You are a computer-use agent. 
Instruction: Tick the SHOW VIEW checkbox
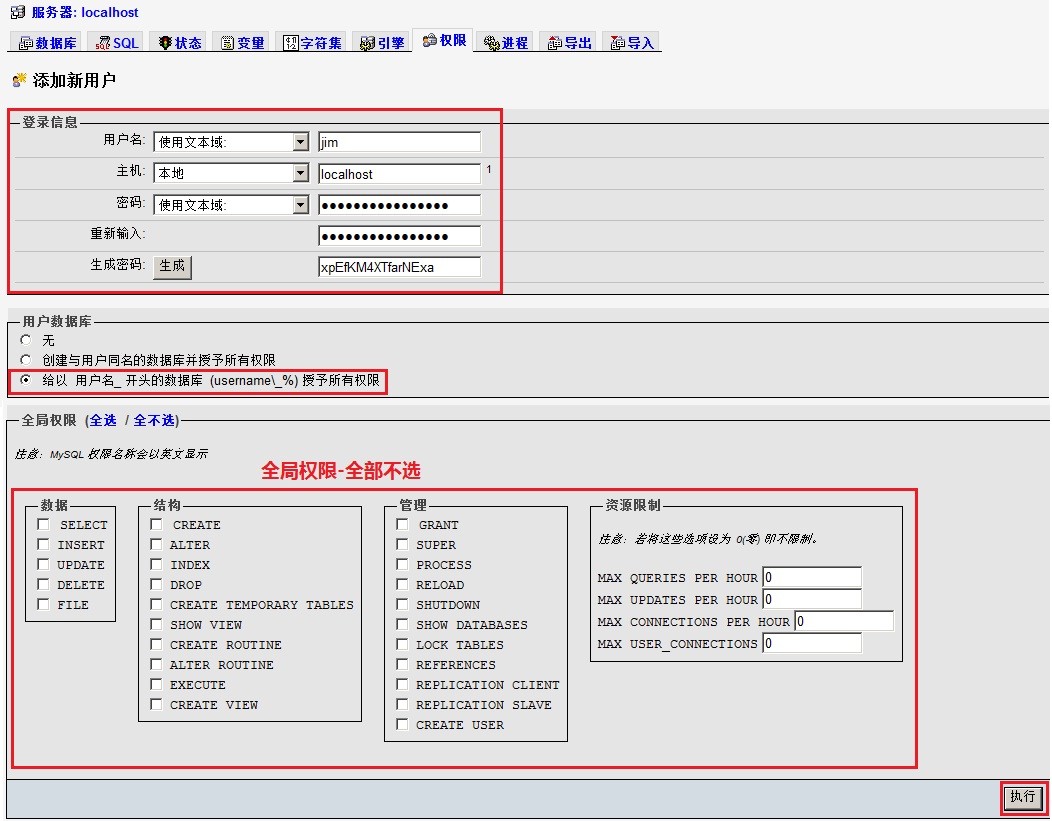point(156,625)
